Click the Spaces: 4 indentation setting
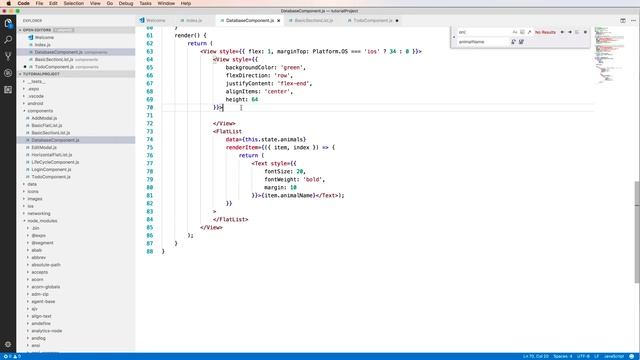 tap(563, 356)
